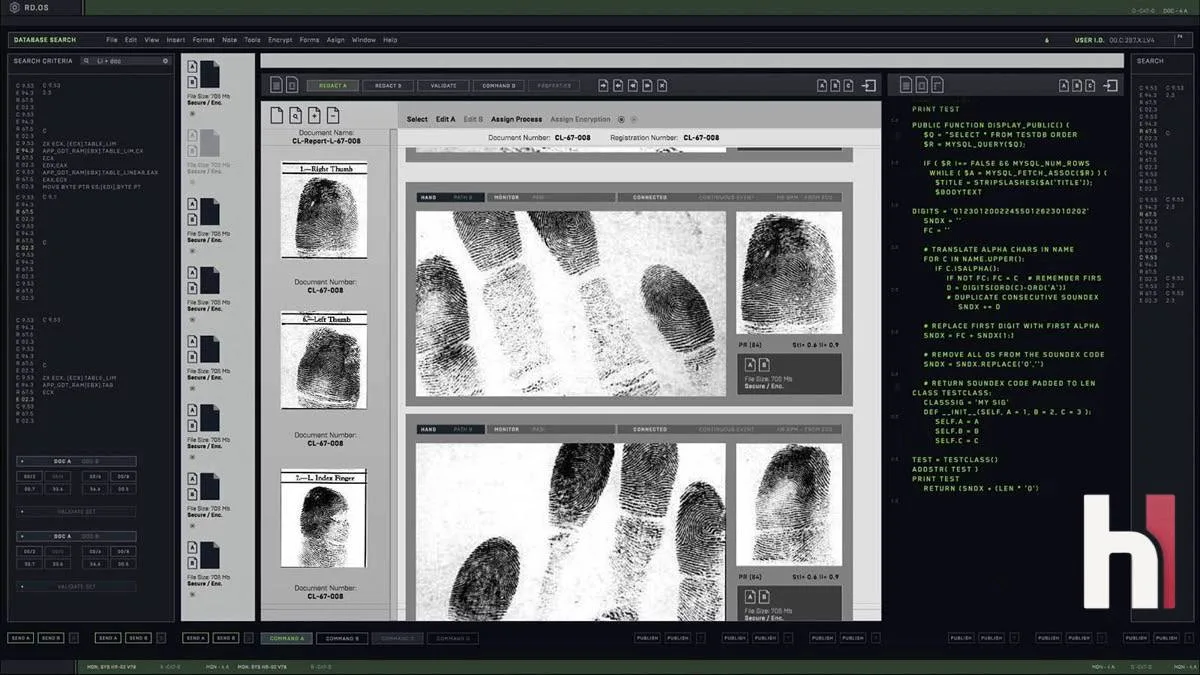Click the gear icon in Search Criteria field
The image size is (1200, 675).
coord(166,61)
